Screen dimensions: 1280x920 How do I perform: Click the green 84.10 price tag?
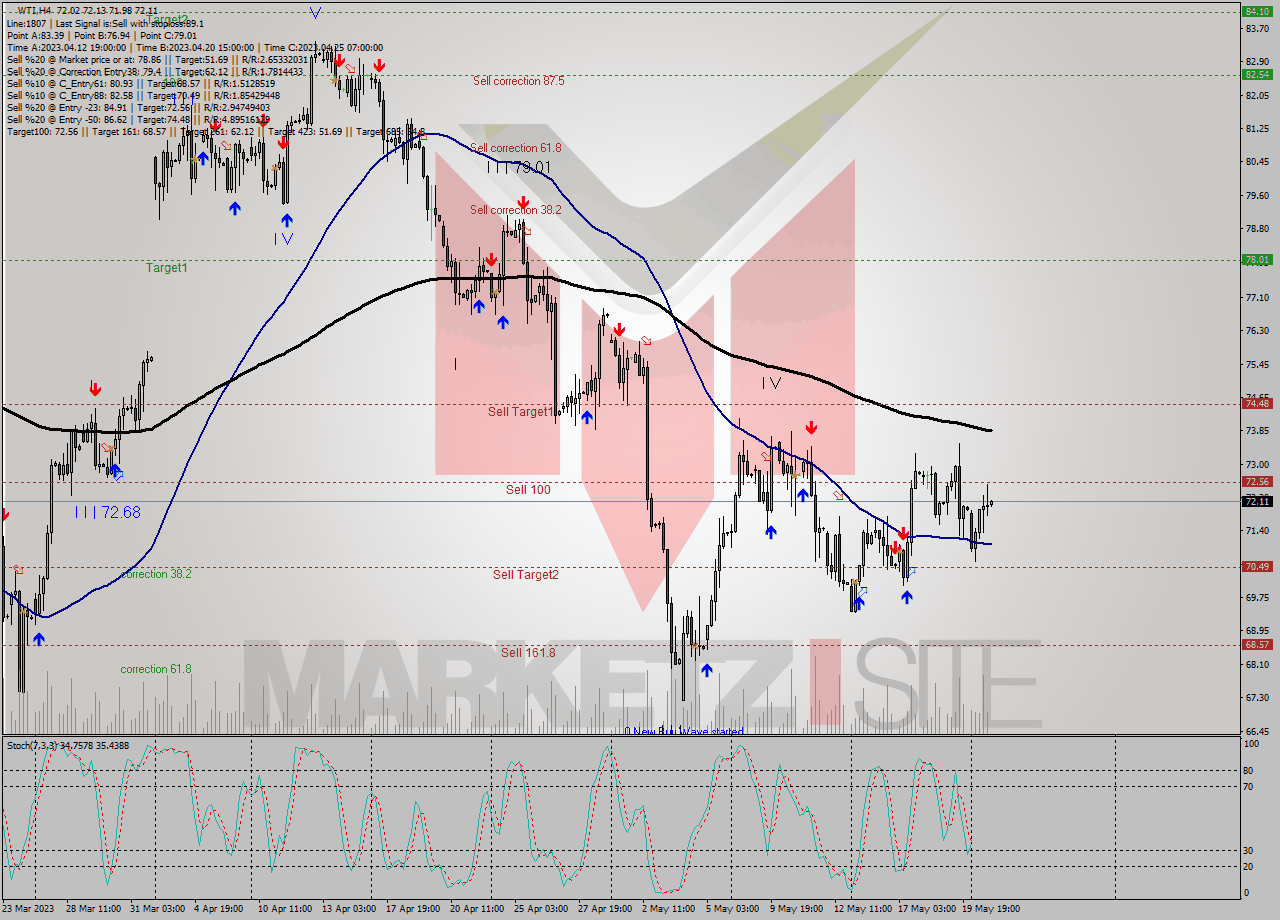tap(1256, 12)
